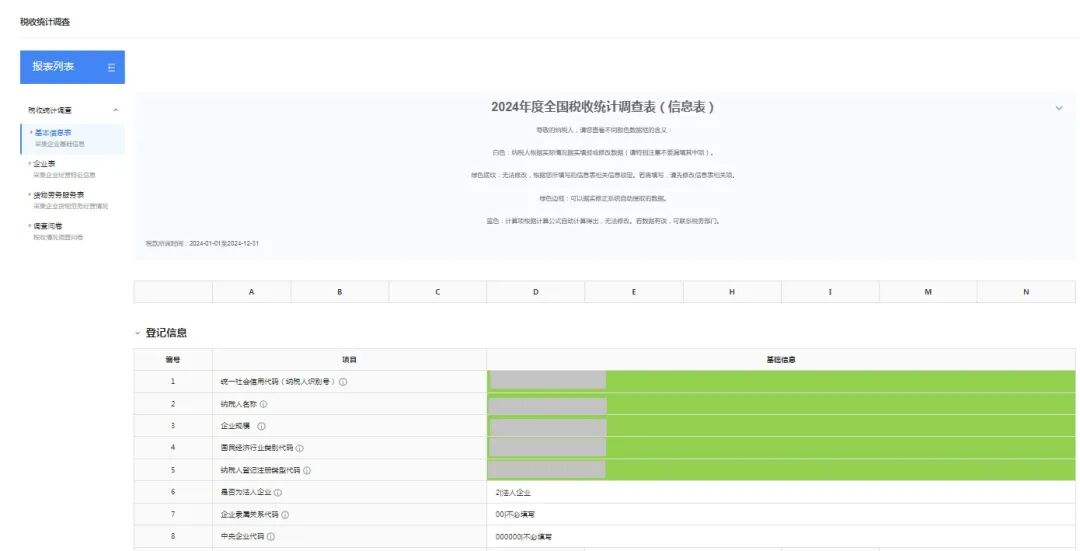The image size is (1080, 551).
Task: Open 货物劳务服务表 in the sidebar
Action: 73,200
